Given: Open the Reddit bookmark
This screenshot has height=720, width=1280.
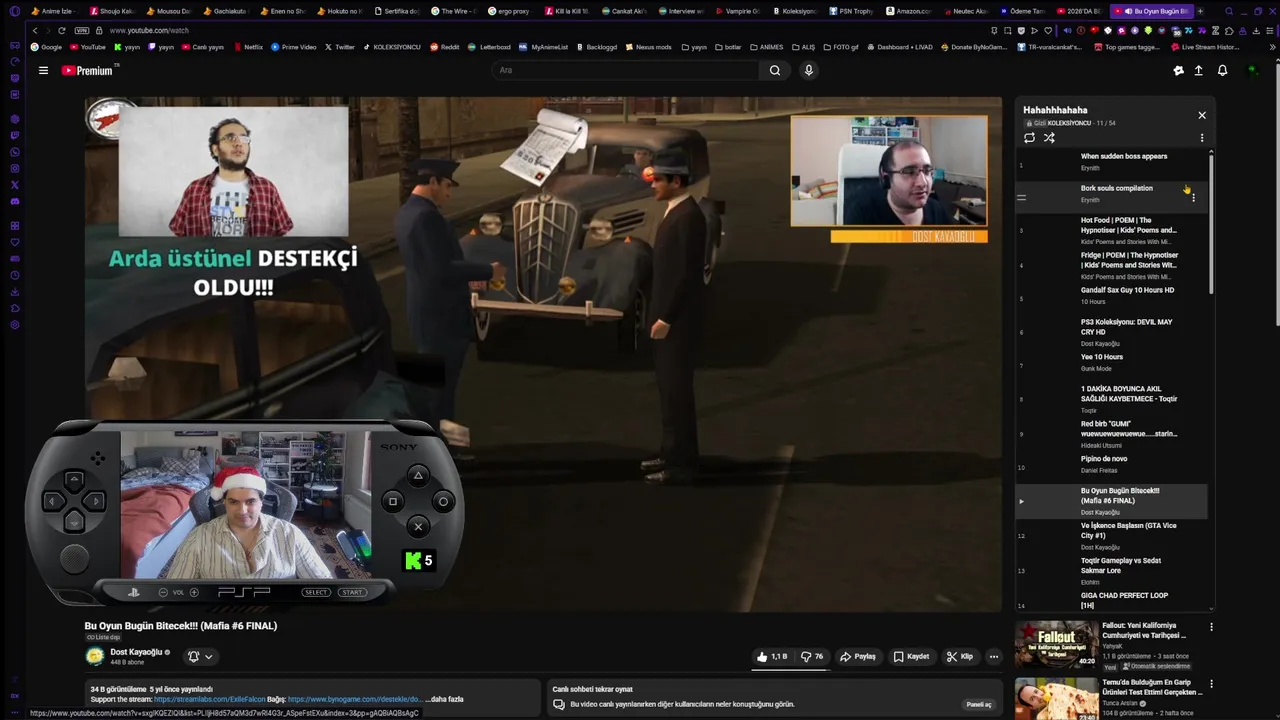Looking at the screenshot, I should tap(444, 47).
